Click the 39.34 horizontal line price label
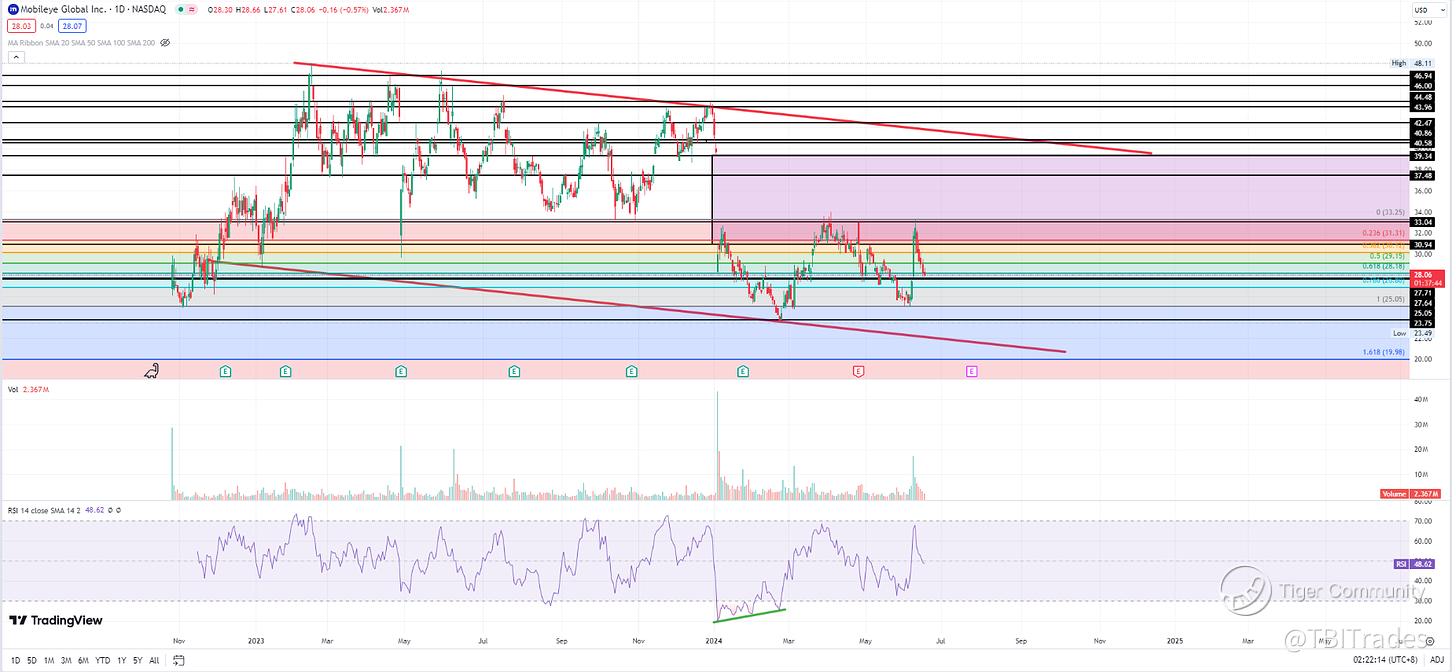This screenshot has width=1456, height=672. (x=1423, y=156)
